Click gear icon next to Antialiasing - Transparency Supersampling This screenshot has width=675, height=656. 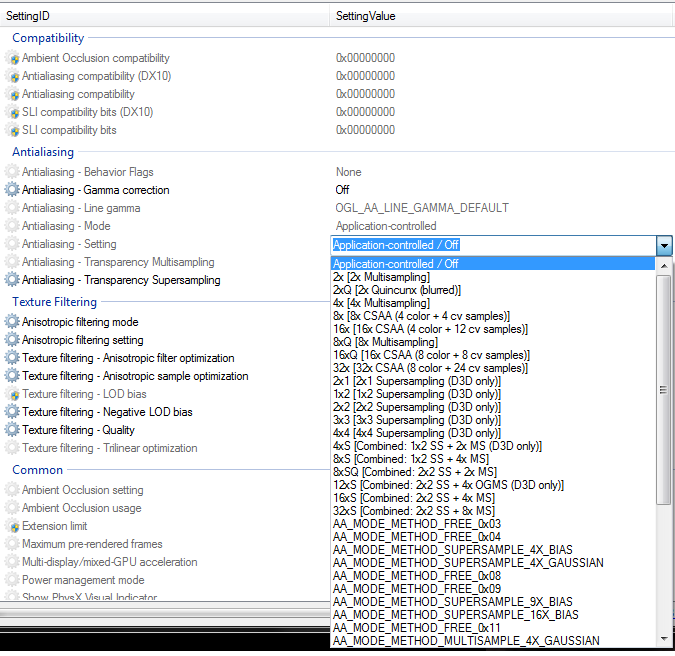point(12,279)
